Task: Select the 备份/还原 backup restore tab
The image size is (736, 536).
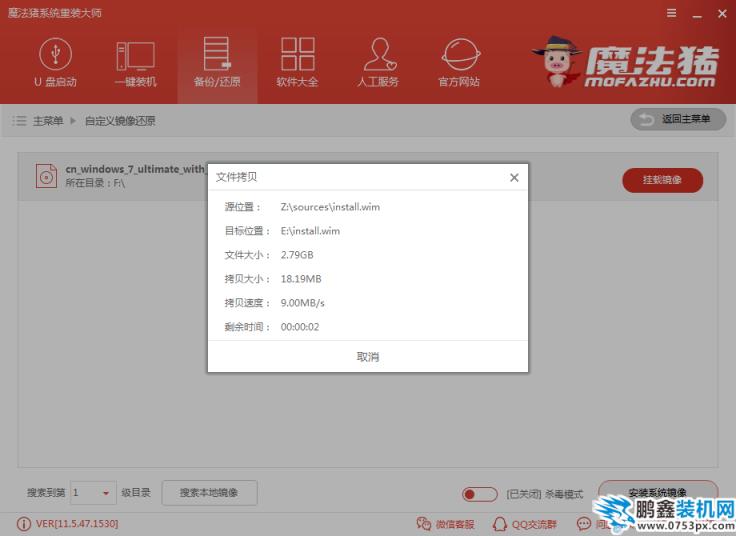Action: point(217,62)
